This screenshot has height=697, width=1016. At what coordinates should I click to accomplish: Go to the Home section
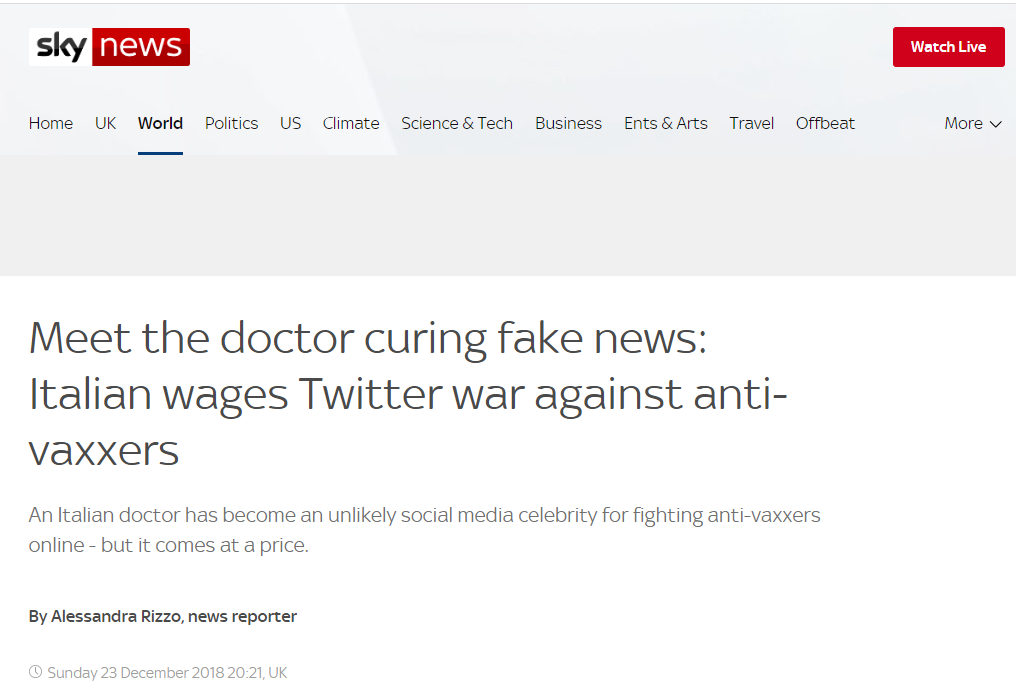pos(51,124)
